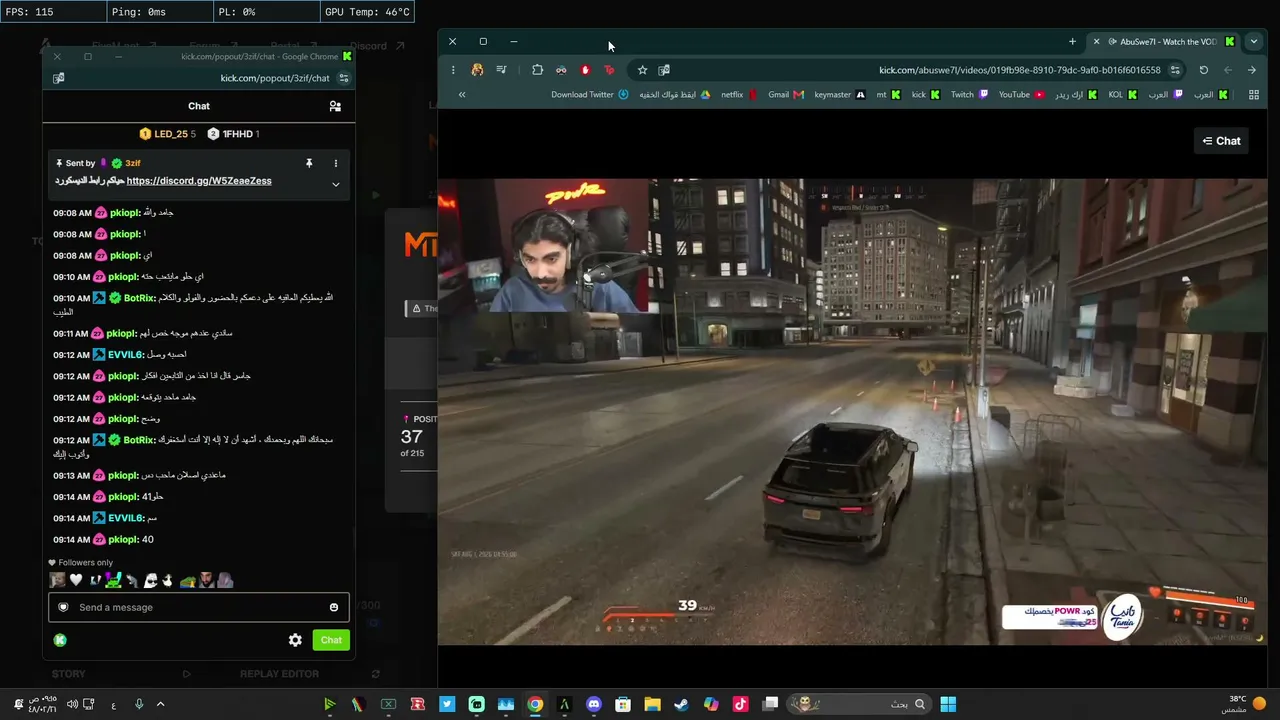Image resolution: width=1280 pixels, height=720 pixels.
Task: Open the chat users list icon
Action: point(335,106)
